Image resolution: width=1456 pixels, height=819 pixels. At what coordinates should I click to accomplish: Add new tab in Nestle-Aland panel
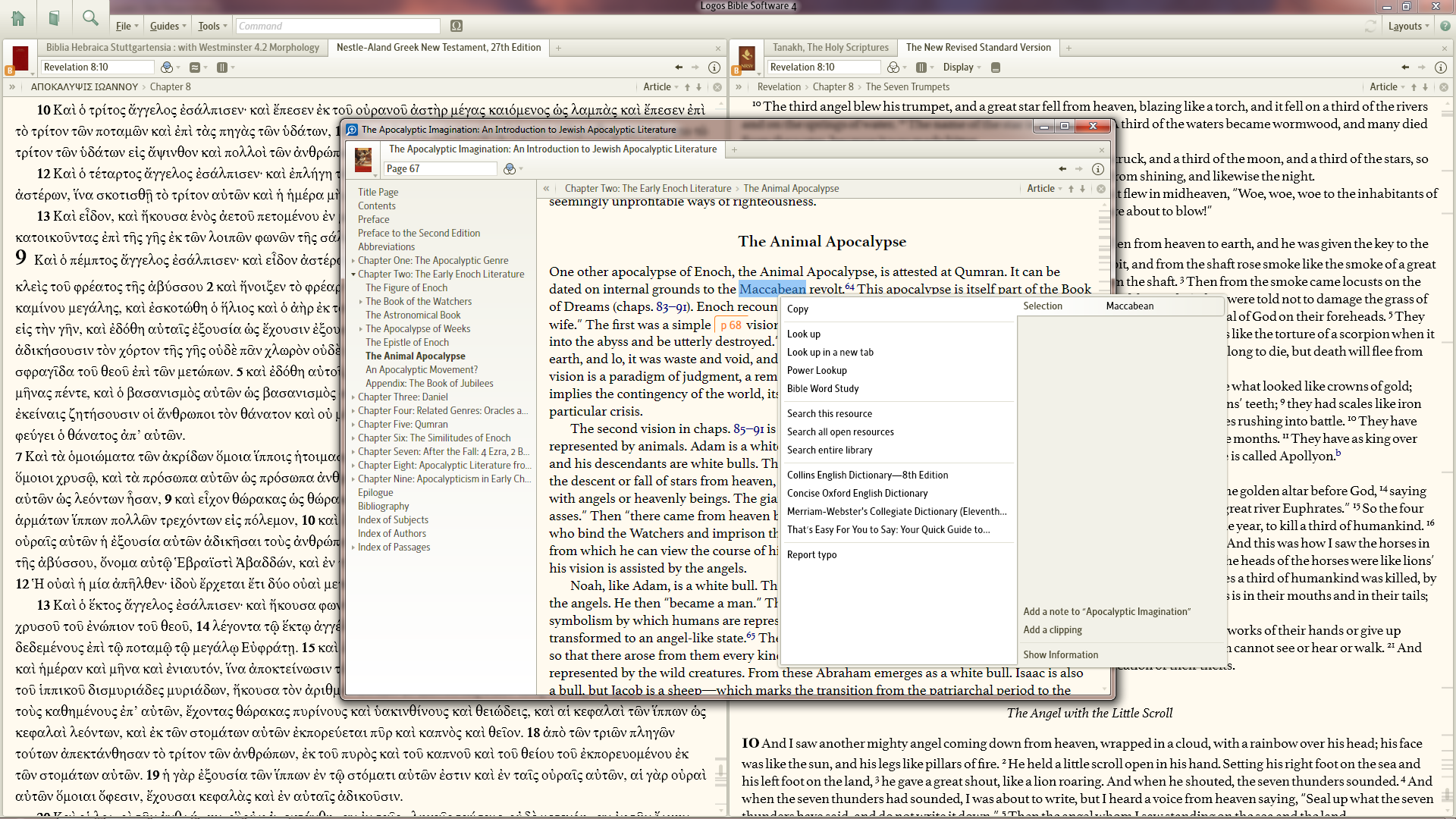pyautogui.click(x=558, y=48)
